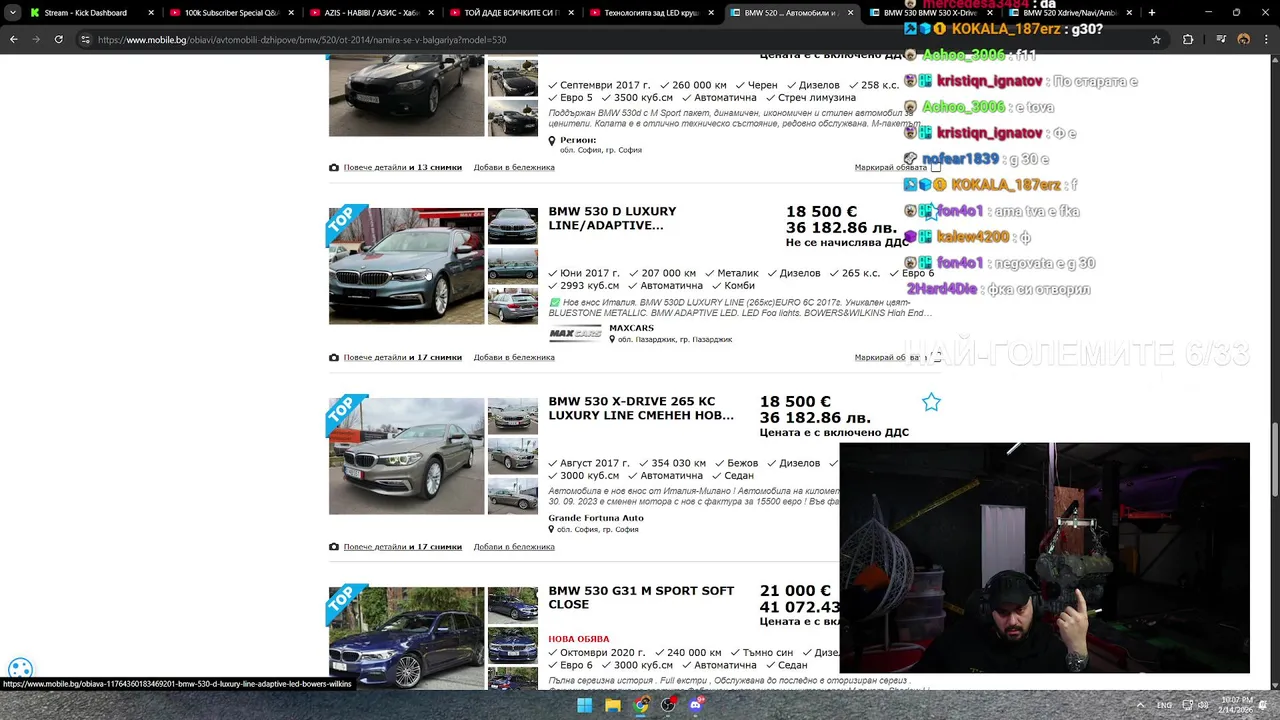The image size is (1280, 720).
Task: Click the page vertical scrollbar
Action: tap(1274, 459)
